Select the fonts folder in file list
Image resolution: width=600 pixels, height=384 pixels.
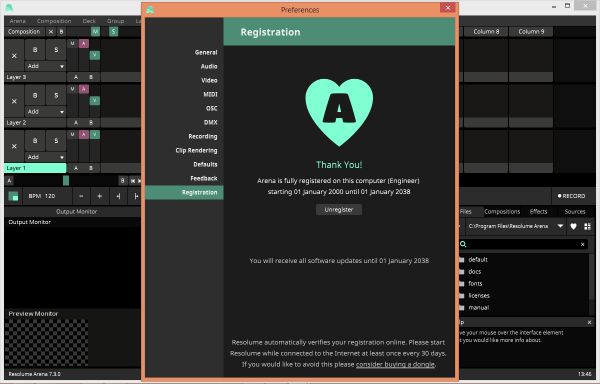pyautogui.click(x=475, y=283)
